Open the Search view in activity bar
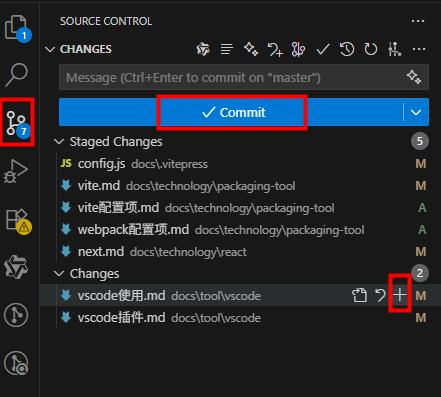 coord(16,75)
